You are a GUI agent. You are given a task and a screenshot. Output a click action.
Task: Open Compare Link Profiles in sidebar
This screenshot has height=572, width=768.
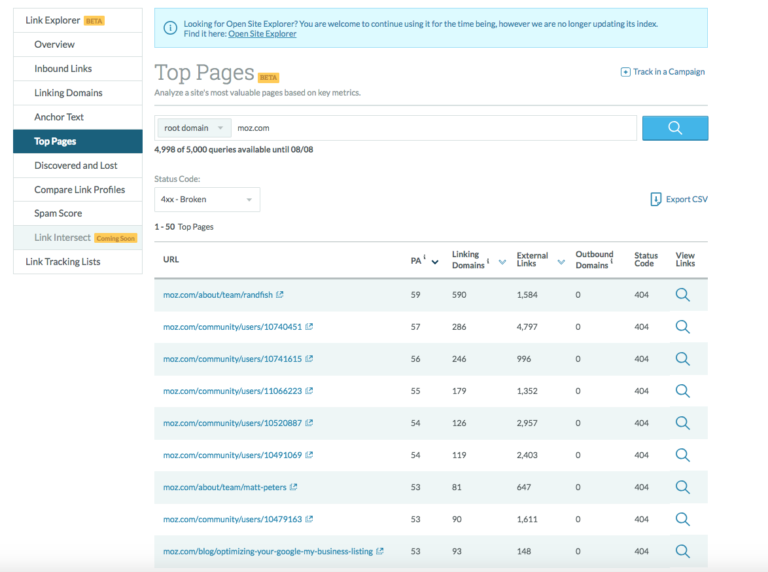(x=78, y=190)
